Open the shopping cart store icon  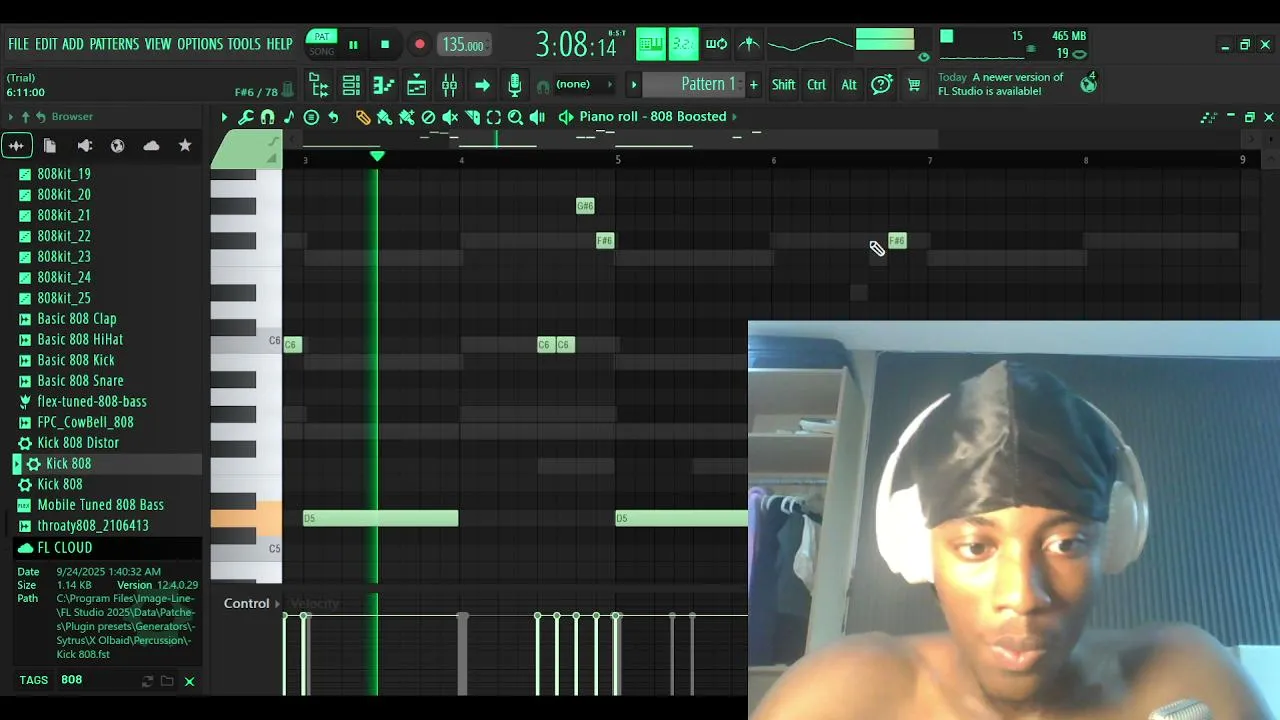click(x=914, y=85)
